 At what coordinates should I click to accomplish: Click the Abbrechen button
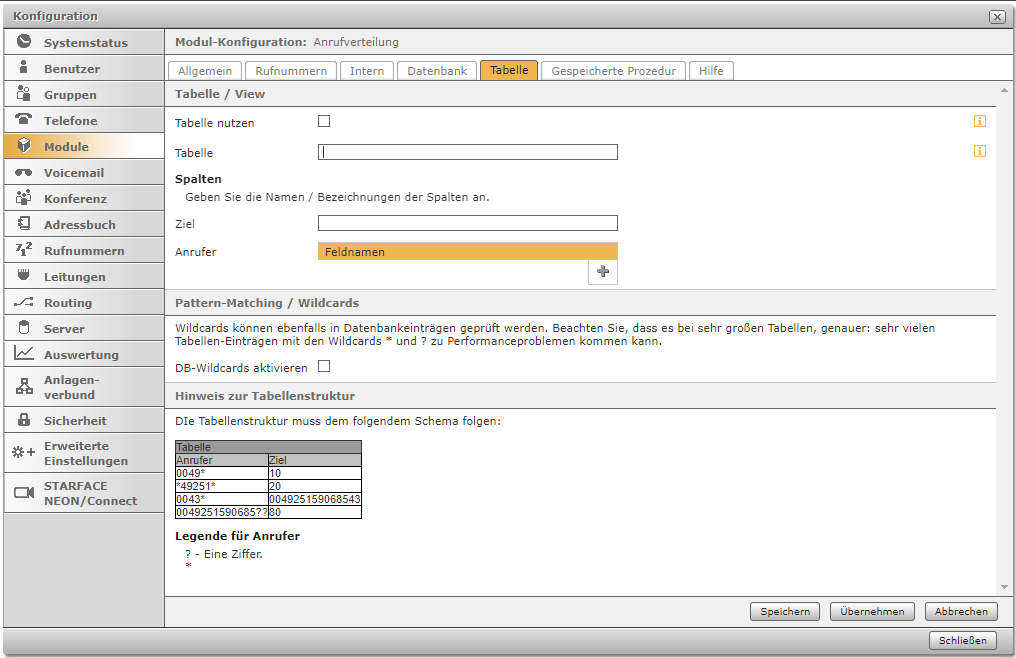click(x=961, y=612)
